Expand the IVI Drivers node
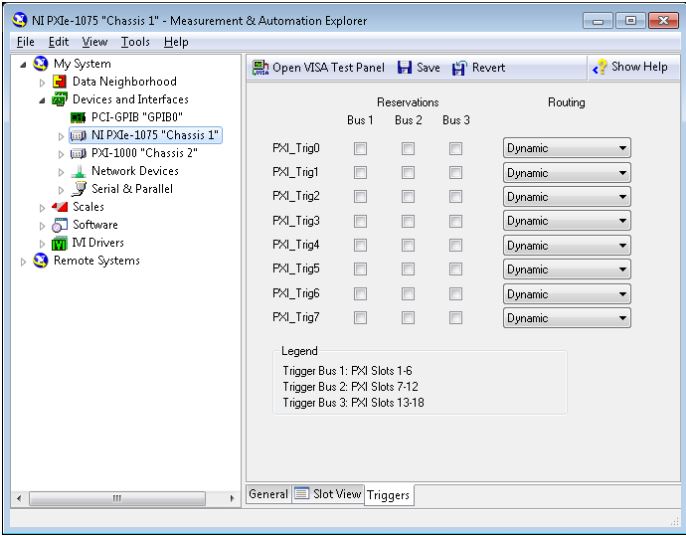686x536 pixels. coord(42,244)
